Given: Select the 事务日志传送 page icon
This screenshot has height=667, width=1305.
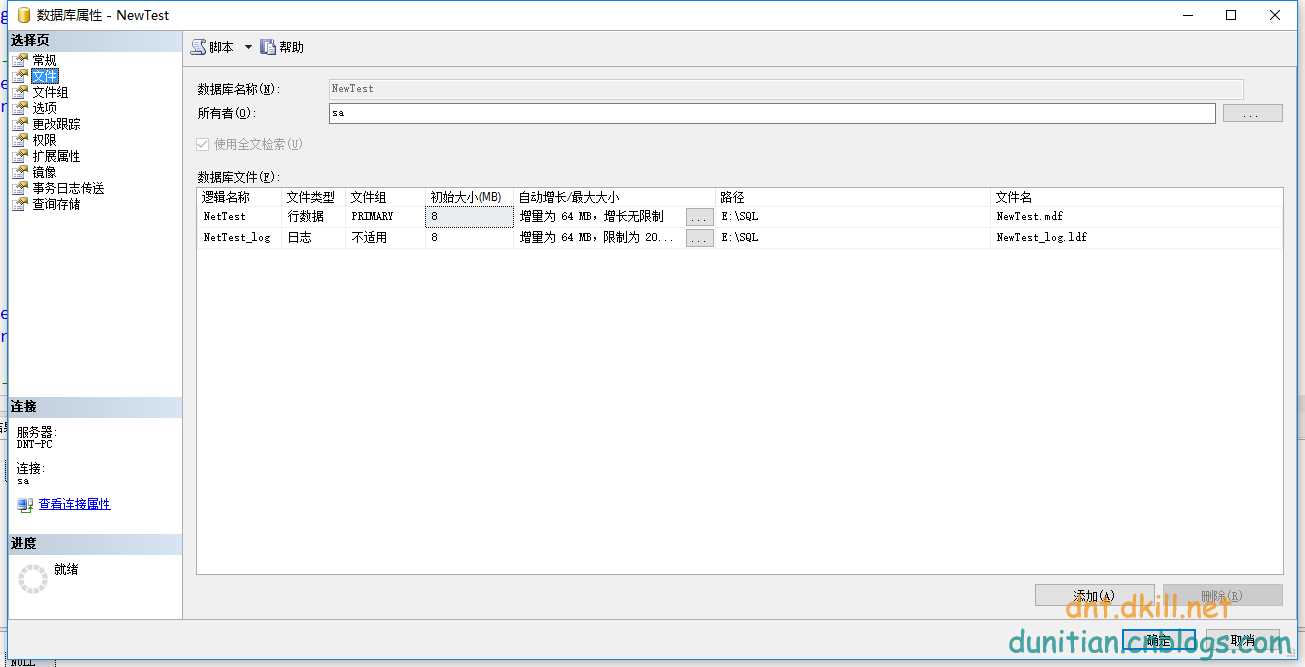Looking at the screenshot, I should 20,188.
